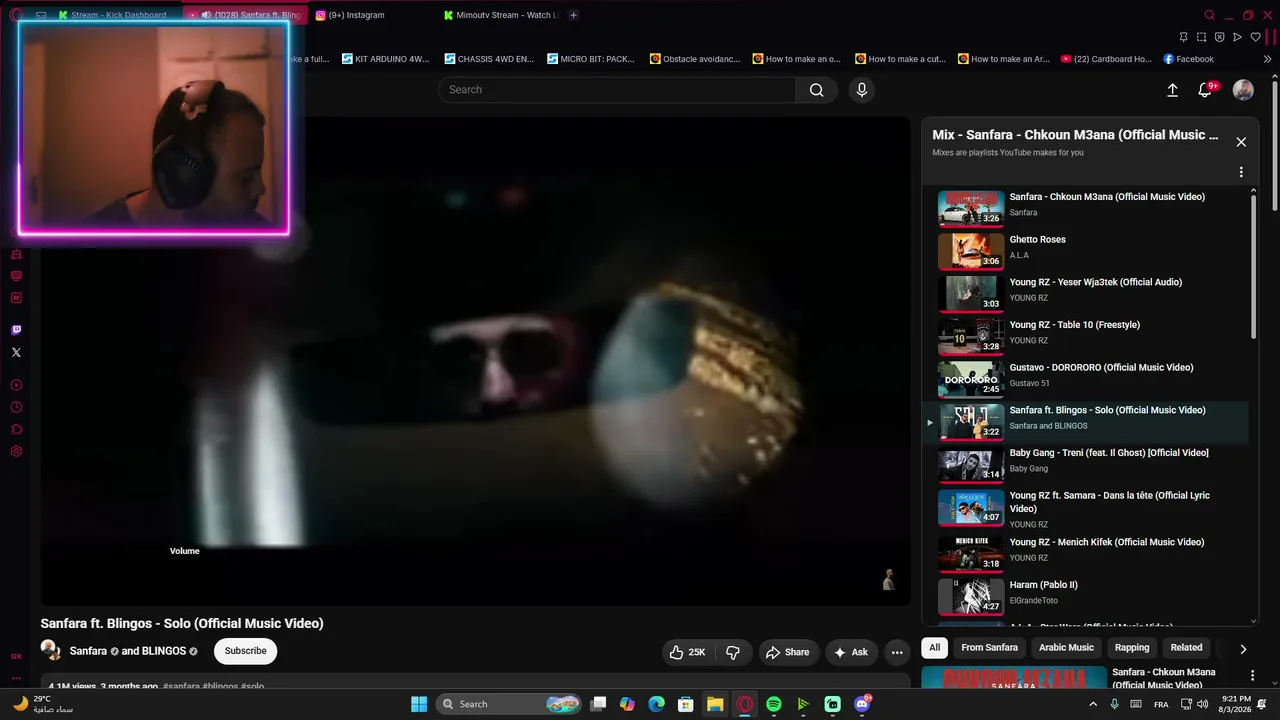Click the Opera snapshot icon
This screenshot has width=1280, height=720.
pyautogui.click(x=1201, y=37)
